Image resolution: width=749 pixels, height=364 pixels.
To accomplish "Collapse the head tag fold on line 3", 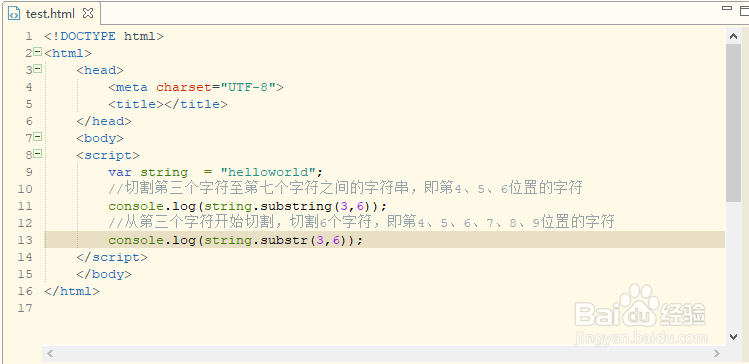I will point(38,69).
